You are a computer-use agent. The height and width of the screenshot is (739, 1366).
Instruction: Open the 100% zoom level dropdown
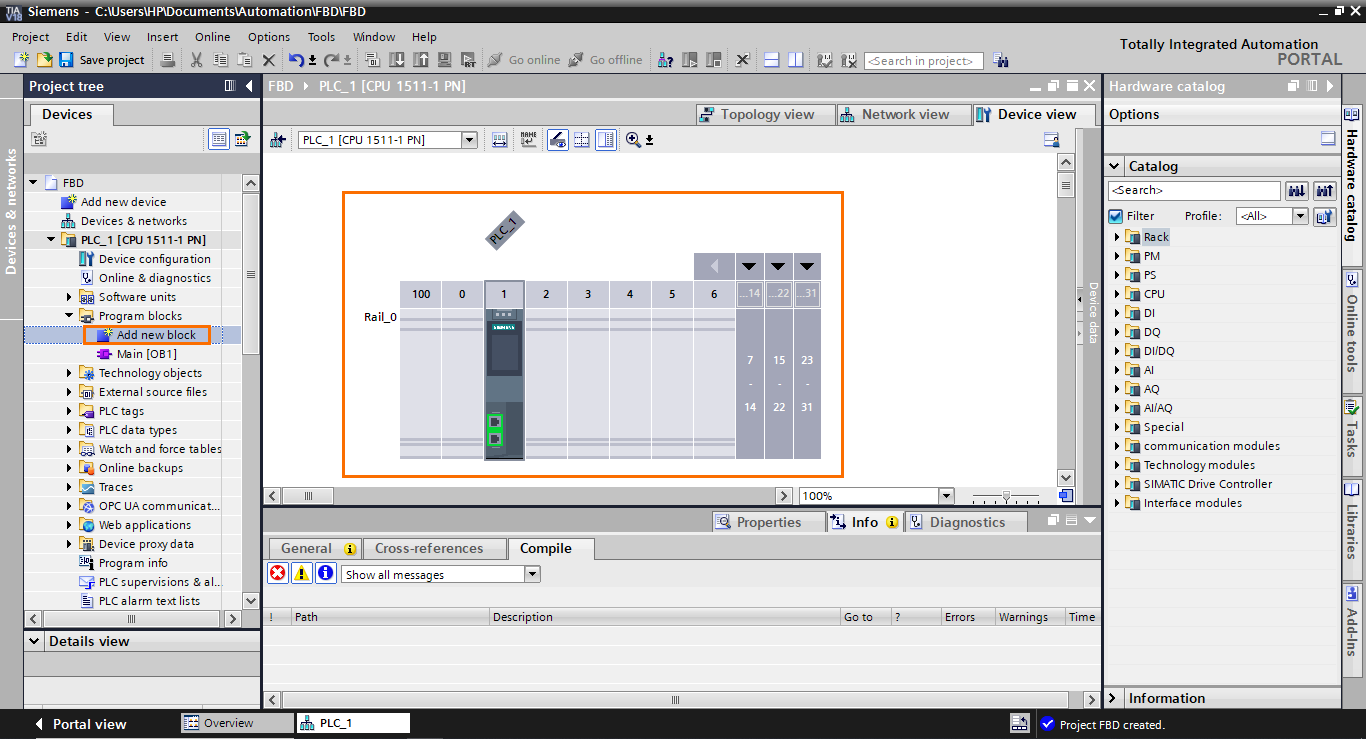coord(946,496)
